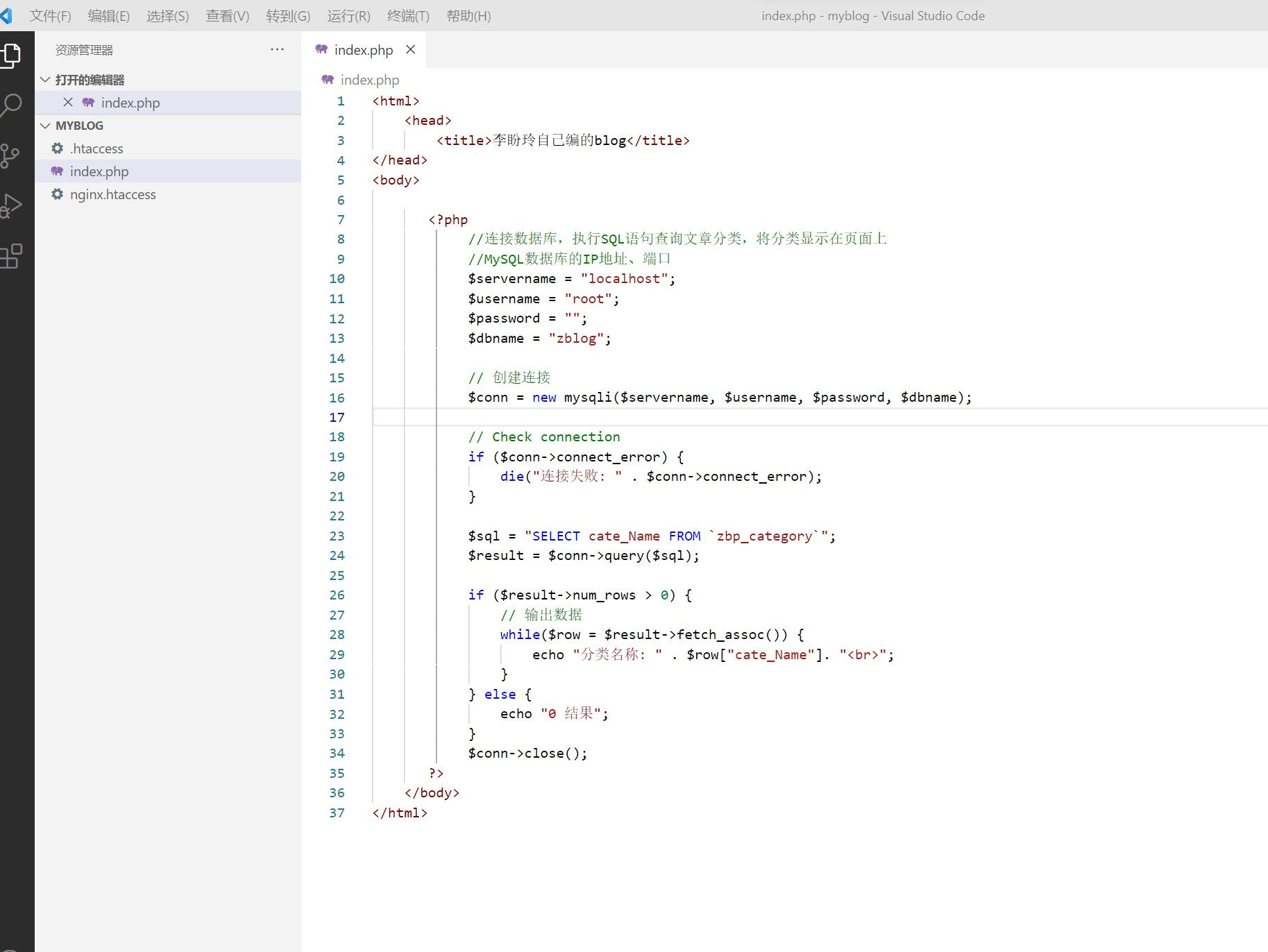
Task: Open nginx.htaccess file in explorer
Action: (168, 194)
